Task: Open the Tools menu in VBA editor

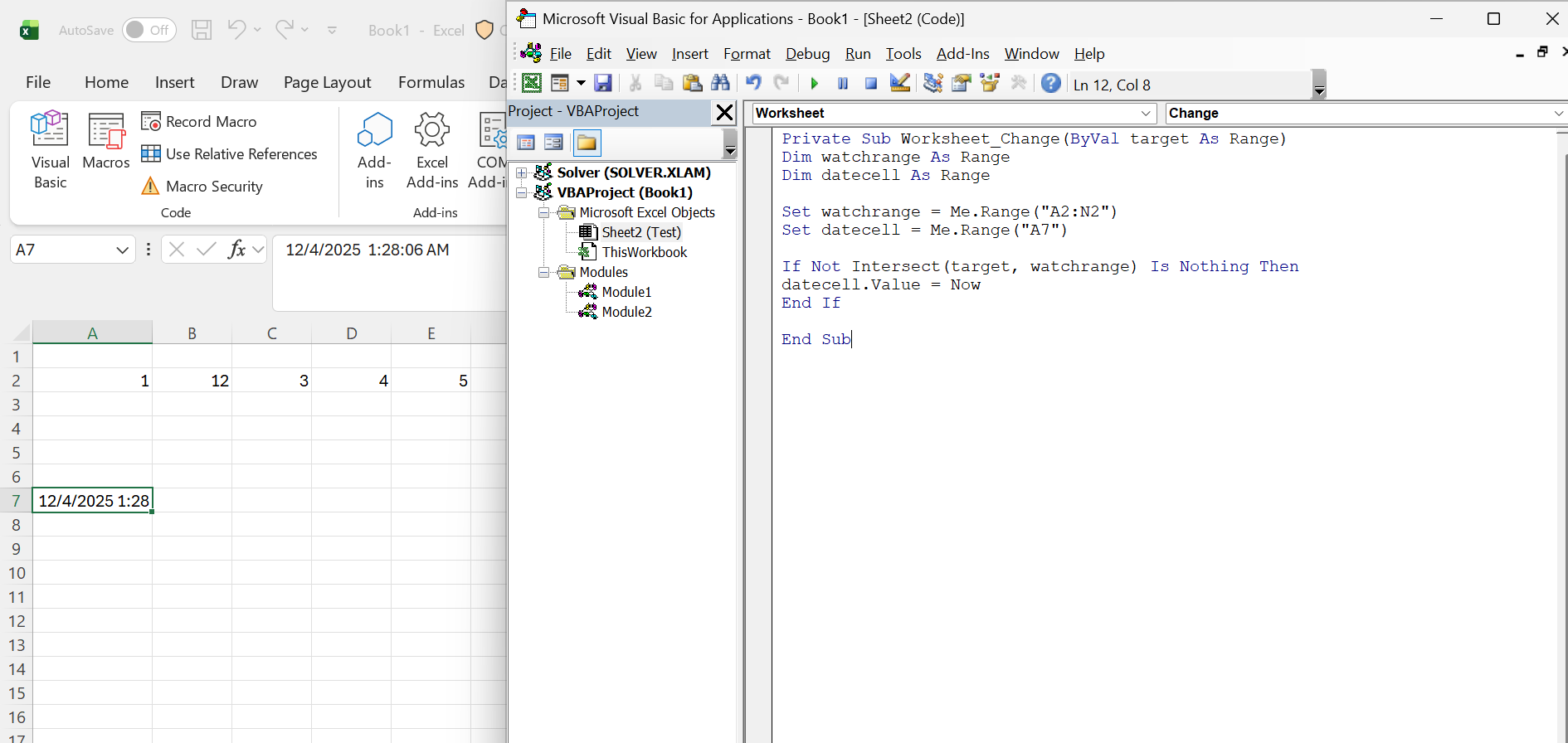Action: 903,54
